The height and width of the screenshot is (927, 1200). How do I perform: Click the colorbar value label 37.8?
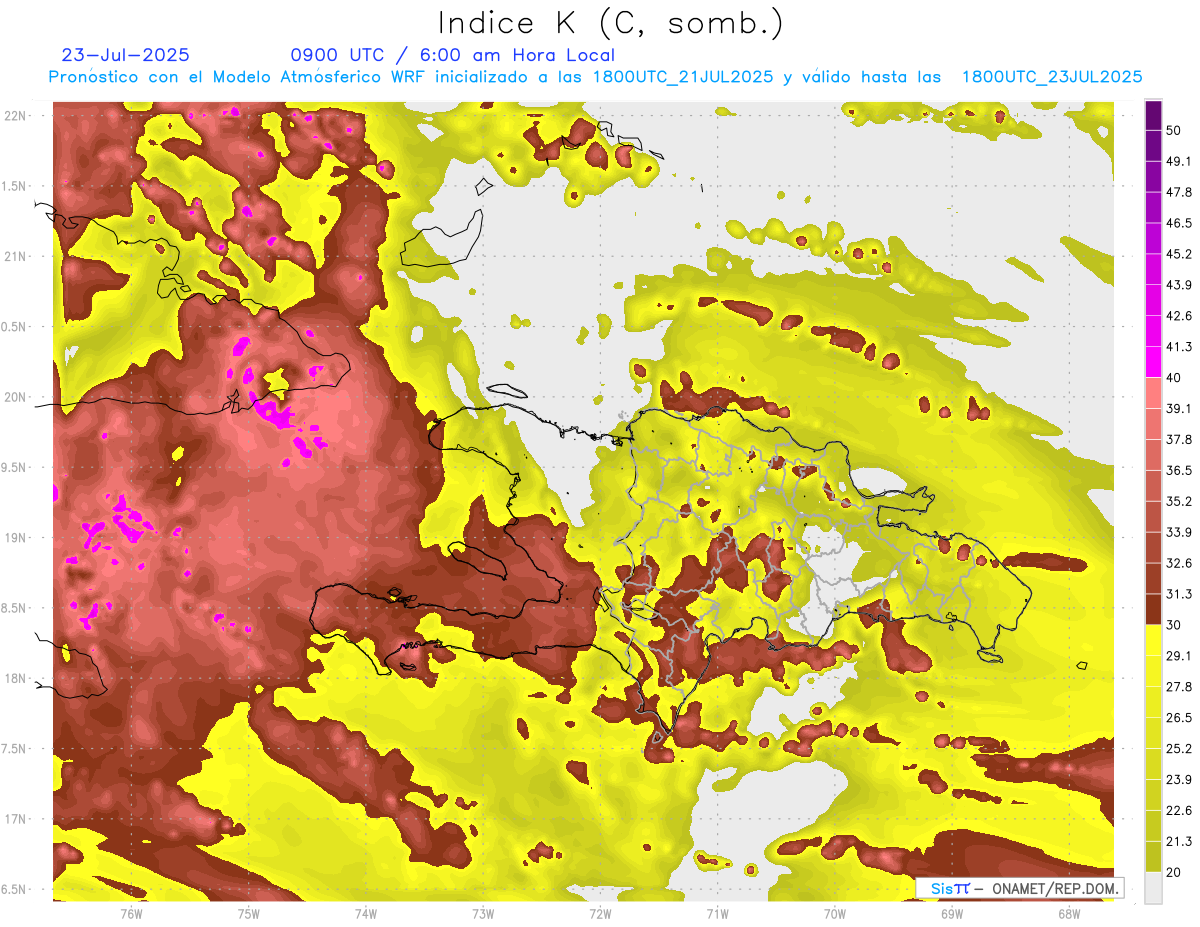(1179, 439)
